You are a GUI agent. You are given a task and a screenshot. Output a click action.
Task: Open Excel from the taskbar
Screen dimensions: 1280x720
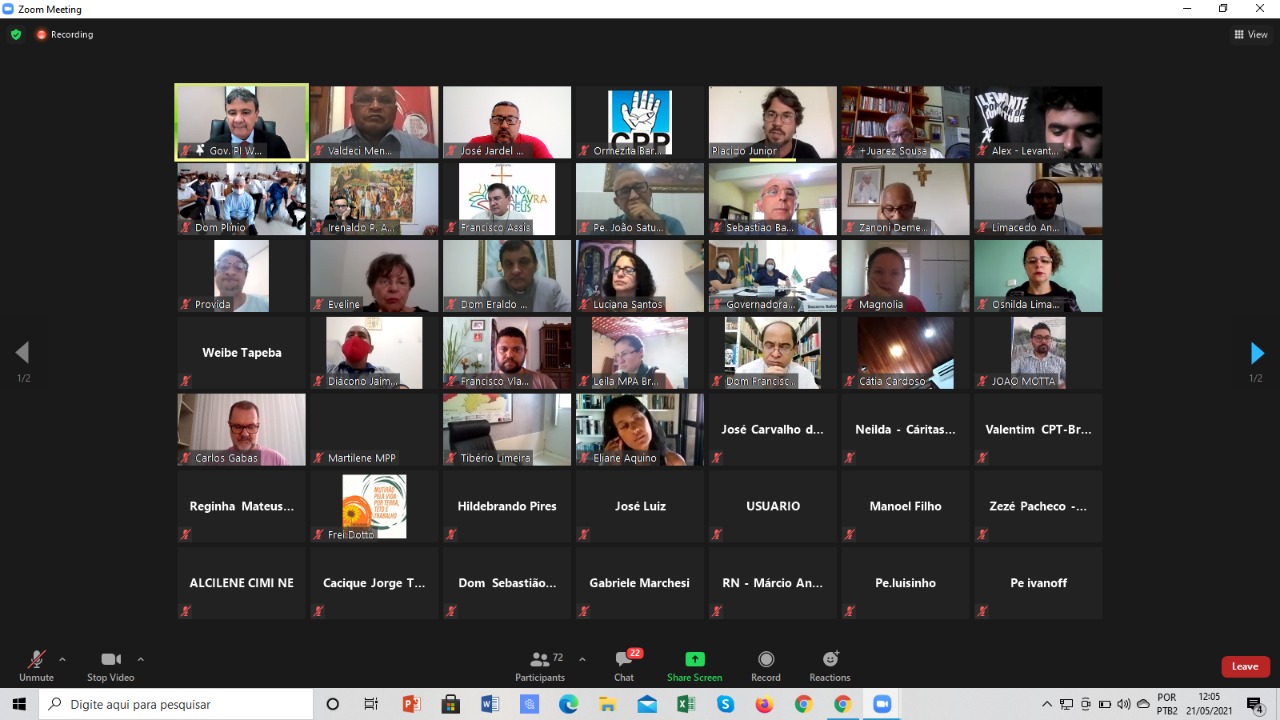pyautogui.click(x=686, y=704)
